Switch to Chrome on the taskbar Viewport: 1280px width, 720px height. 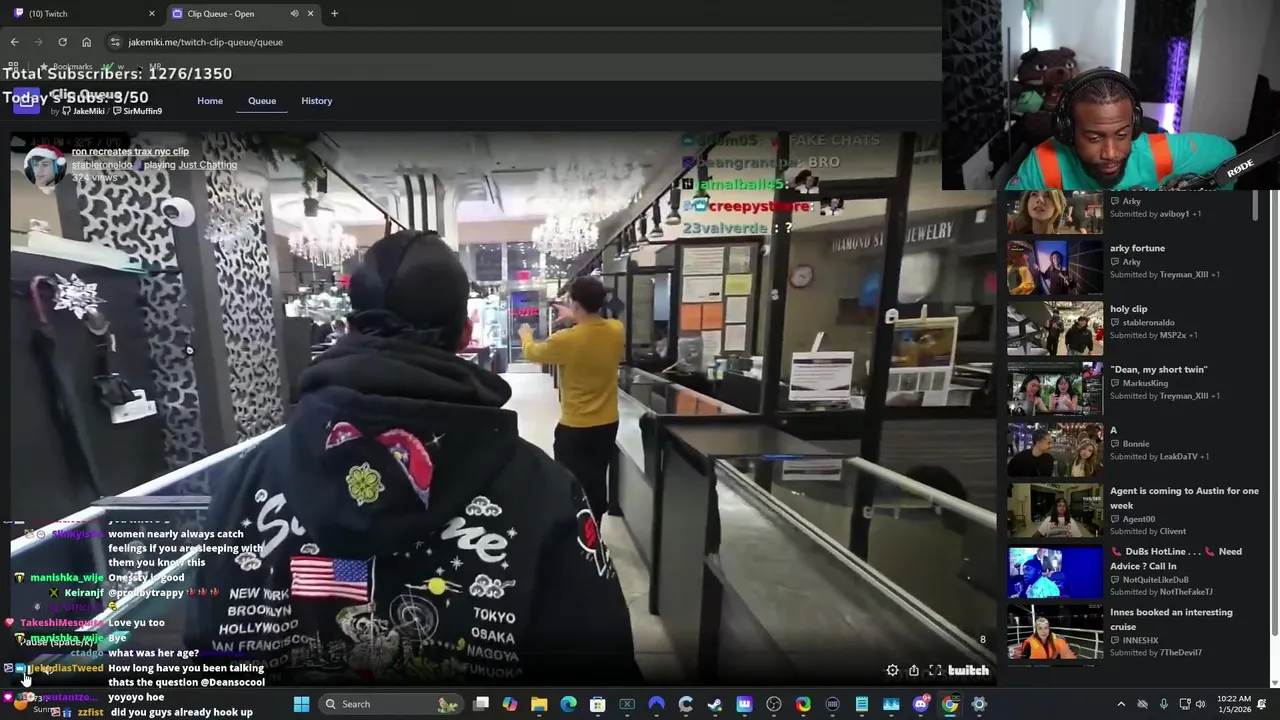[x=950, y=704]
